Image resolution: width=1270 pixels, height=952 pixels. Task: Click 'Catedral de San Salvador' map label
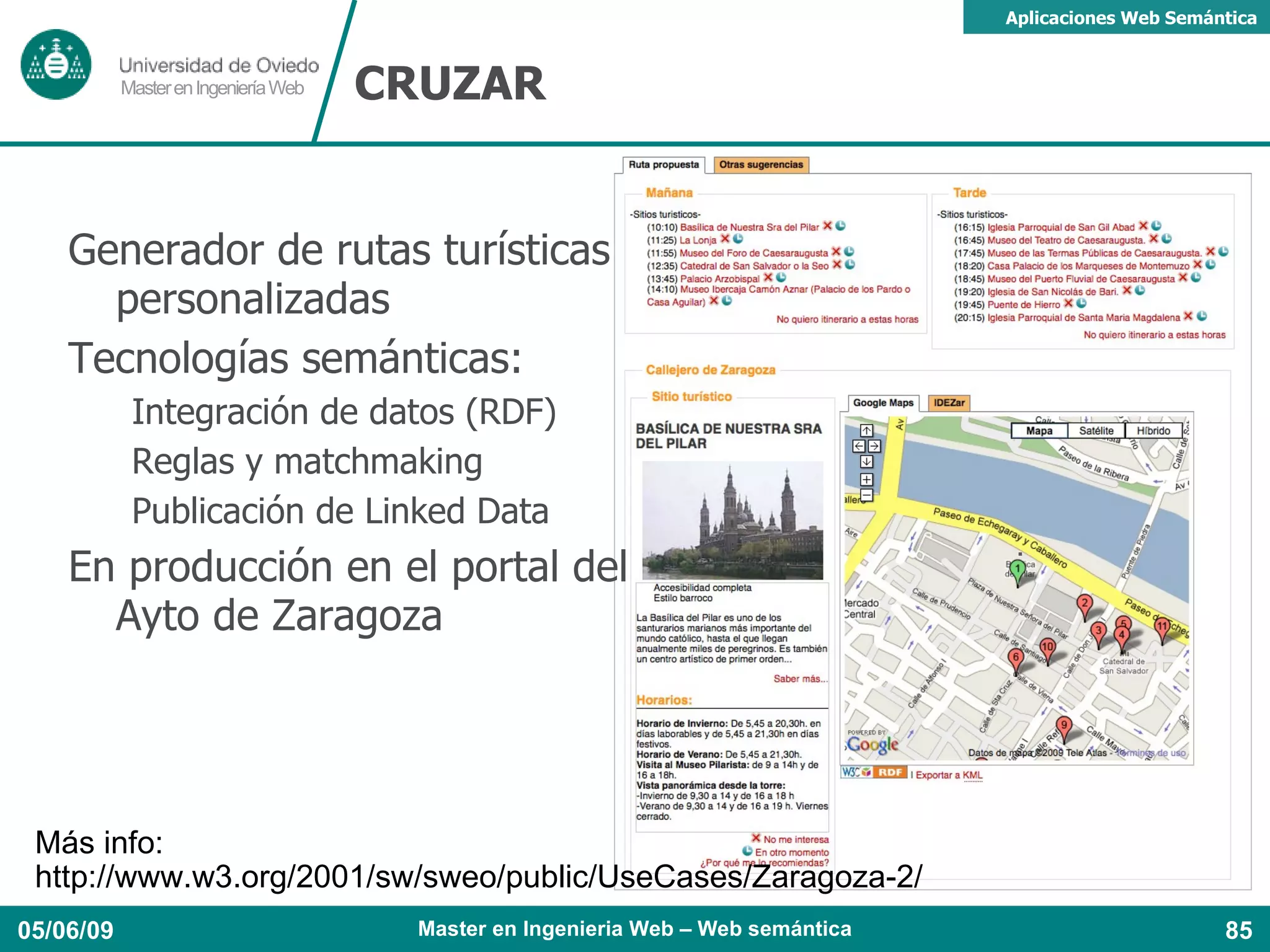tap(1124, 666)
